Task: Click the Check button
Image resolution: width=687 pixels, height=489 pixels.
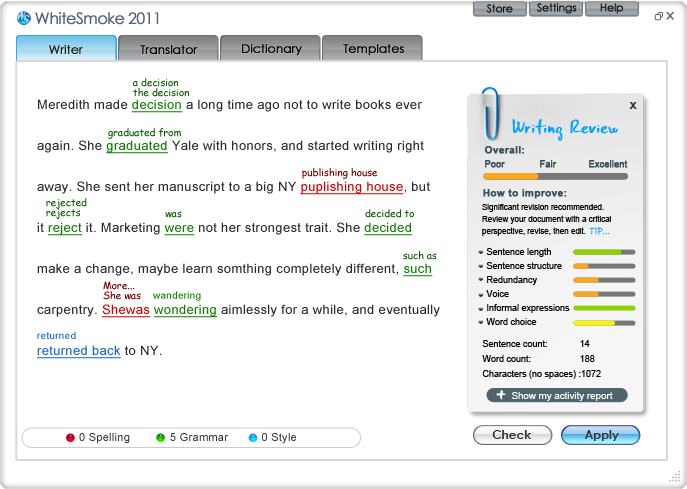Action: (x=512, y=435)
